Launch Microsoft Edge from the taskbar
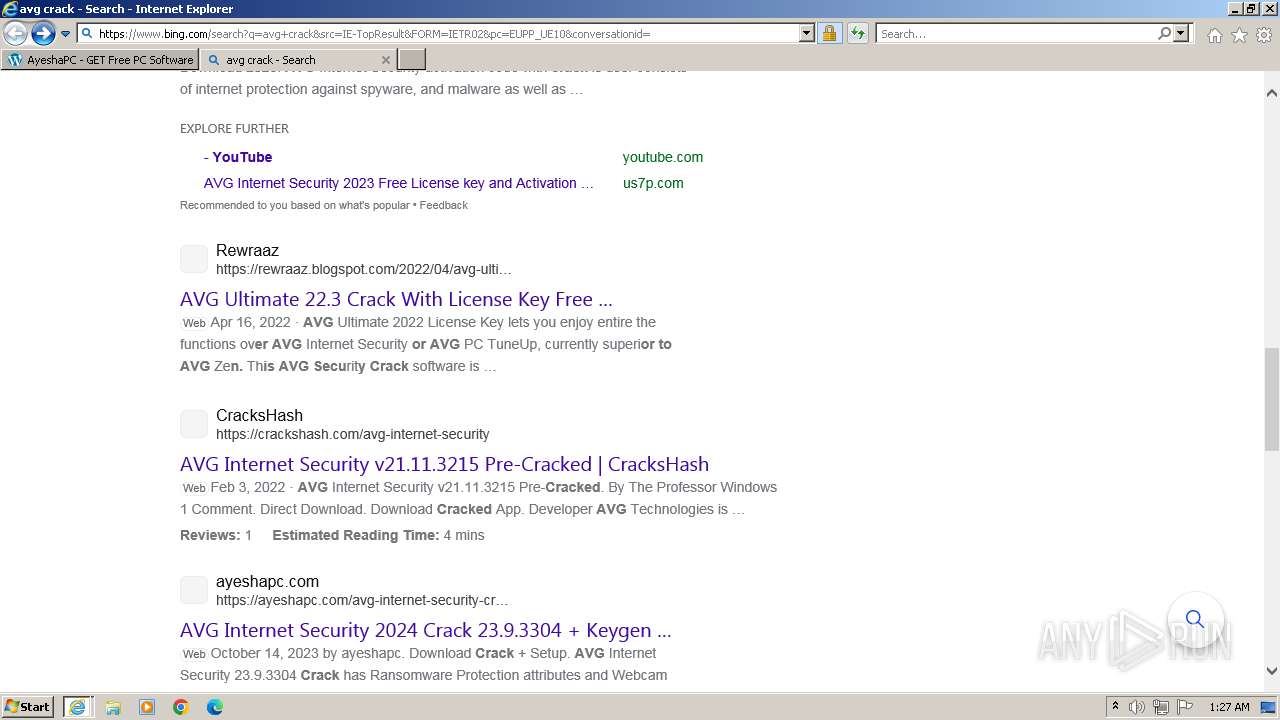Screen dimensions: 1280x720 click(215, 707)
